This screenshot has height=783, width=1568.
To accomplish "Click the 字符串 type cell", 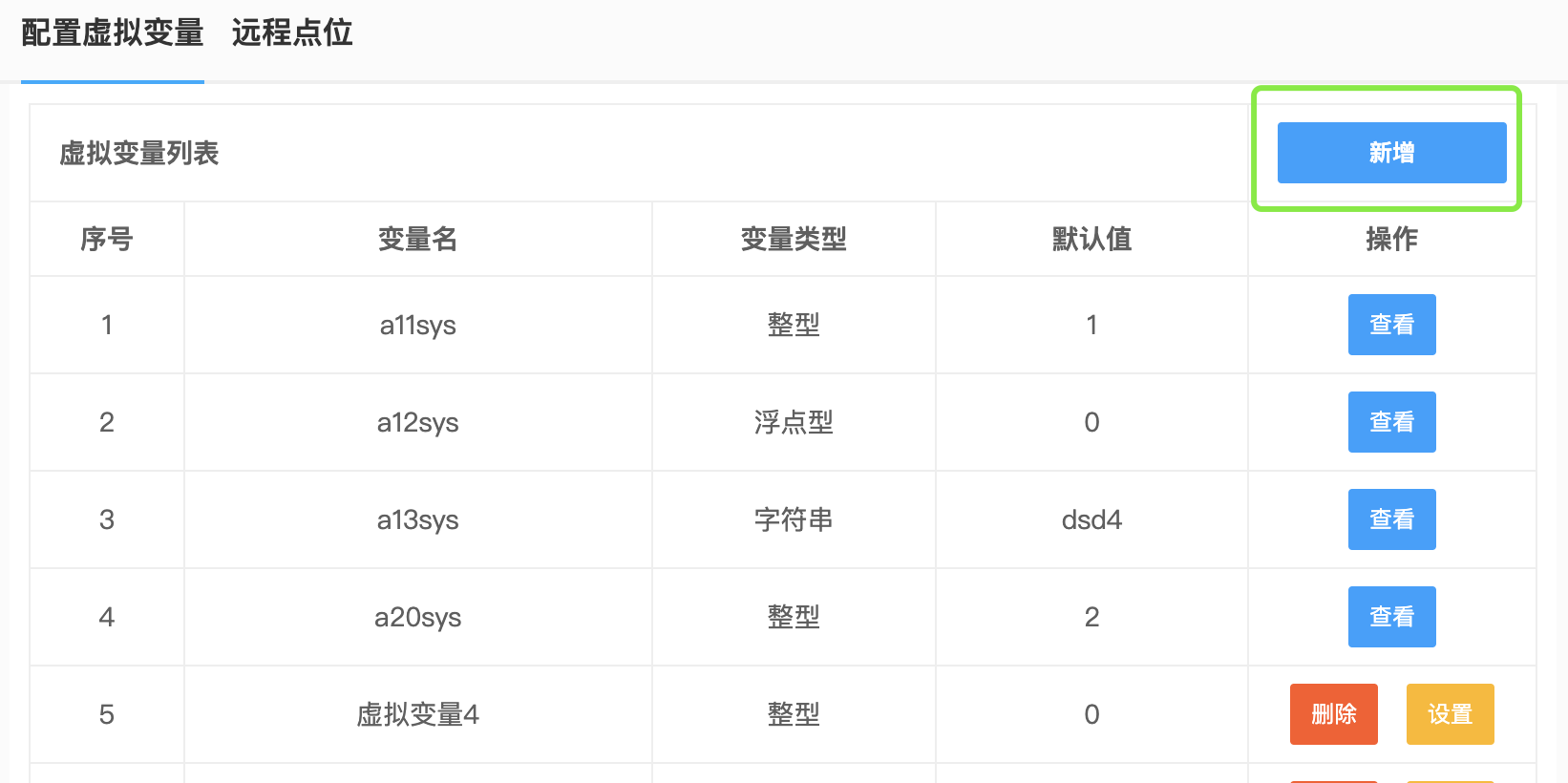I will [x=794, y=519].
